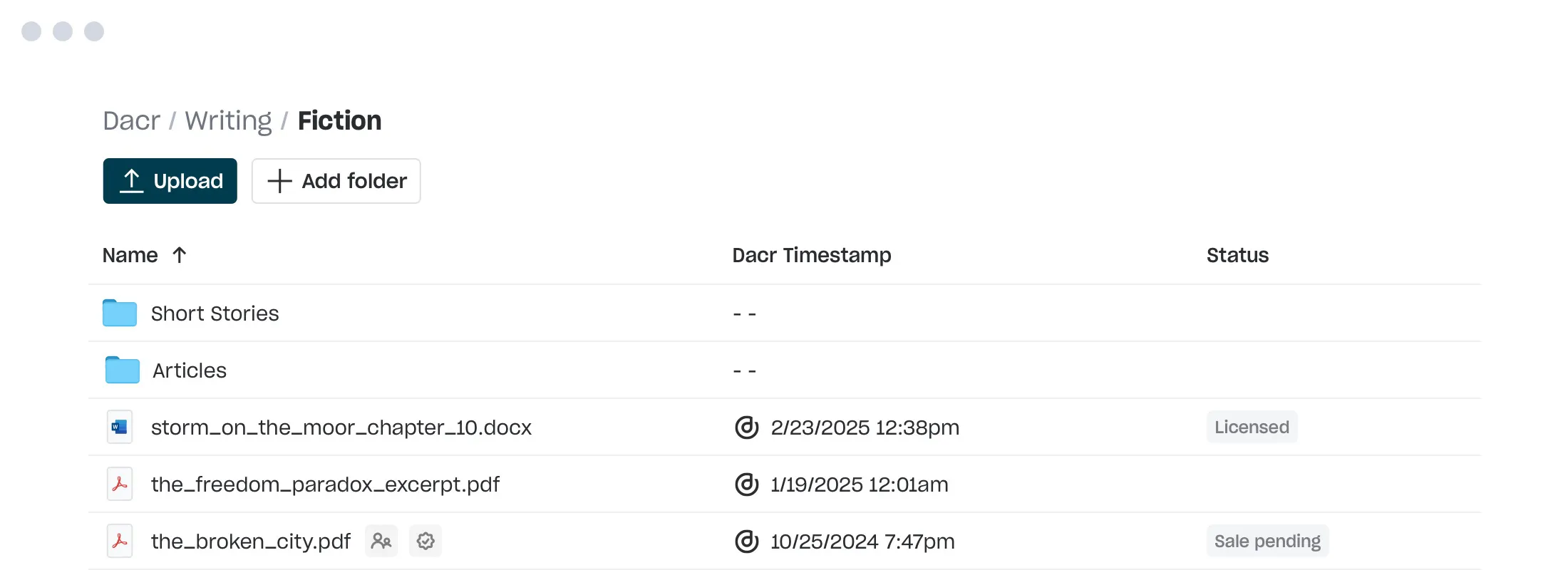Open the file the_freedom_paradox_excerpt.pdf
The height and width of the screenshot is (570, 1568).
325,484
